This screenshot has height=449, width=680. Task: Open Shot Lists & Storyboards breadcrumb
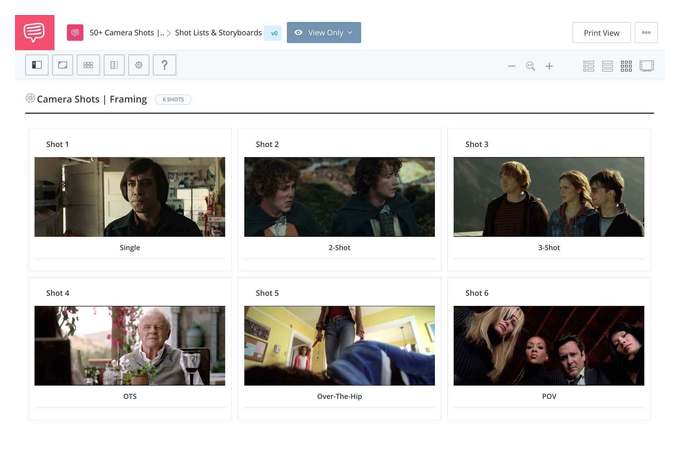point(218,33)
